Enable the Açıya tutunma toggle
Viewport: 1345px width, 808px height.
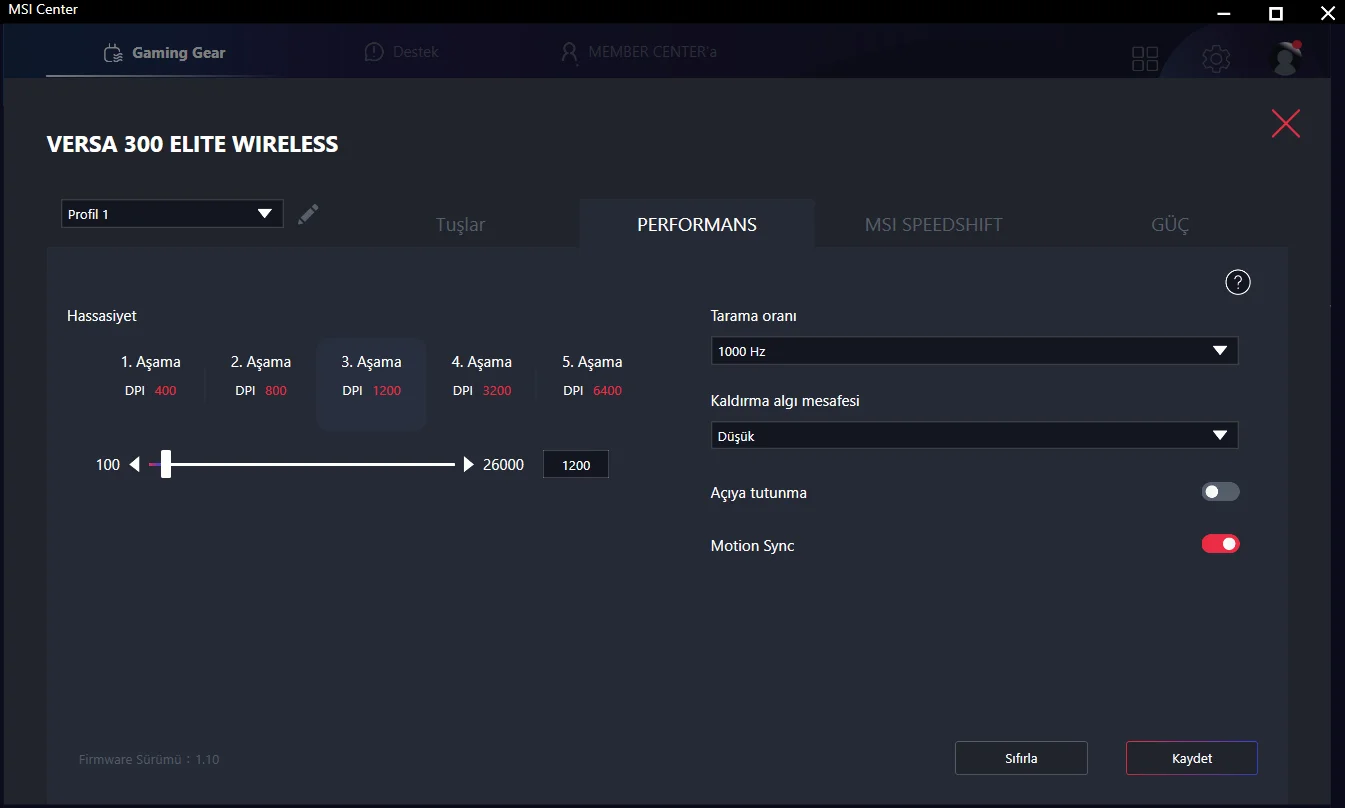(x=1220, y=492)
